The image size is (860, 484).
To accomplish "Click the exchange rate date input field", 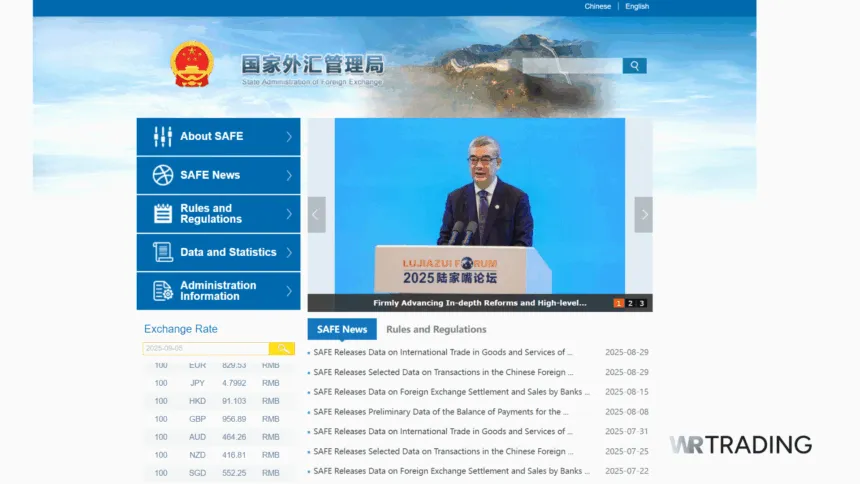I will click(205, 349).
